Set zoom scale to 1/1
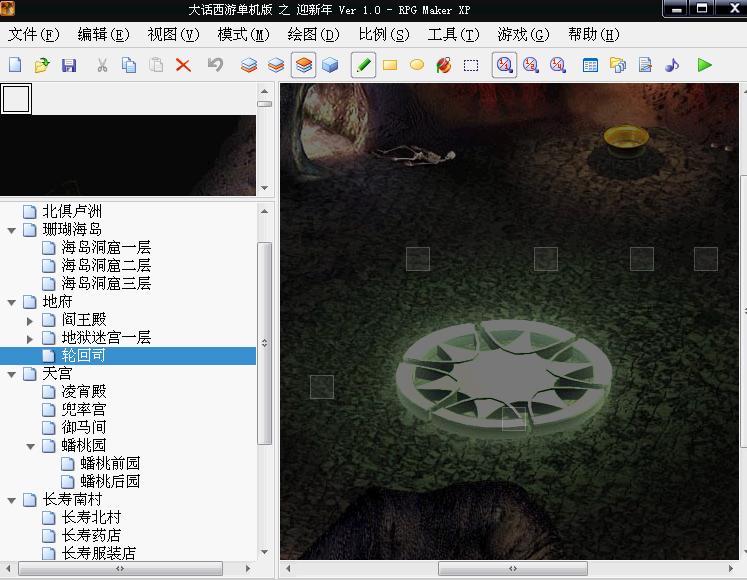747x580 pixels. point(504,65)
